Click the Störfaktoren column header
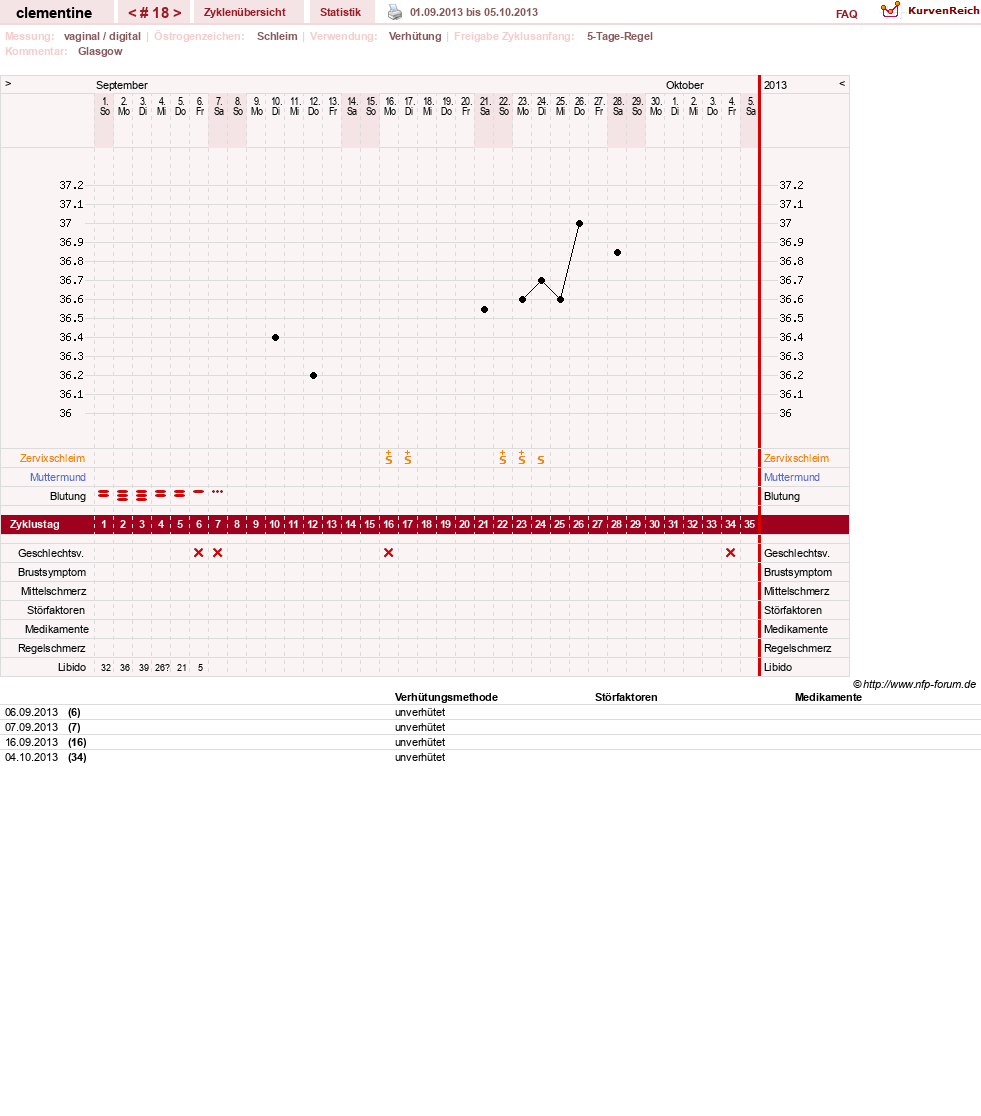This screenshot has height=1116, width=981. point(626,698)
